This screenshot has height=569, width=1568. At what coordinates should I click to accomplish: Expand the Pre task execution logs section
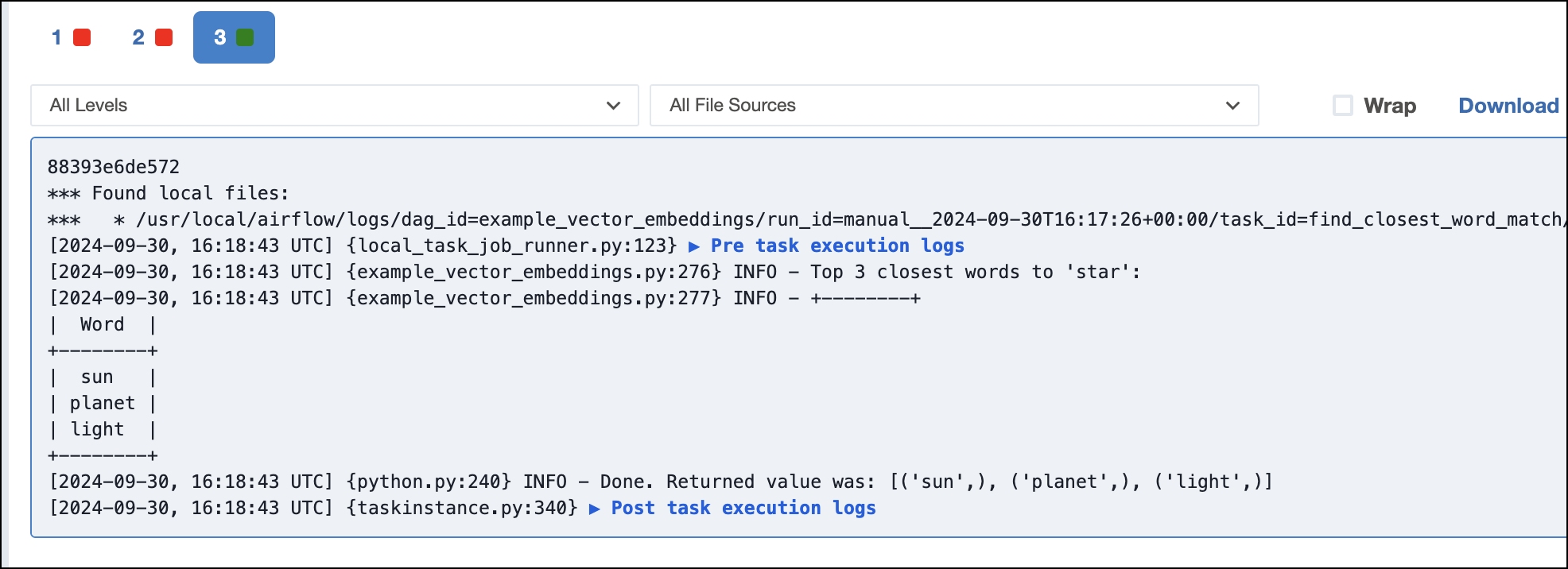click(x=836, y=246)
